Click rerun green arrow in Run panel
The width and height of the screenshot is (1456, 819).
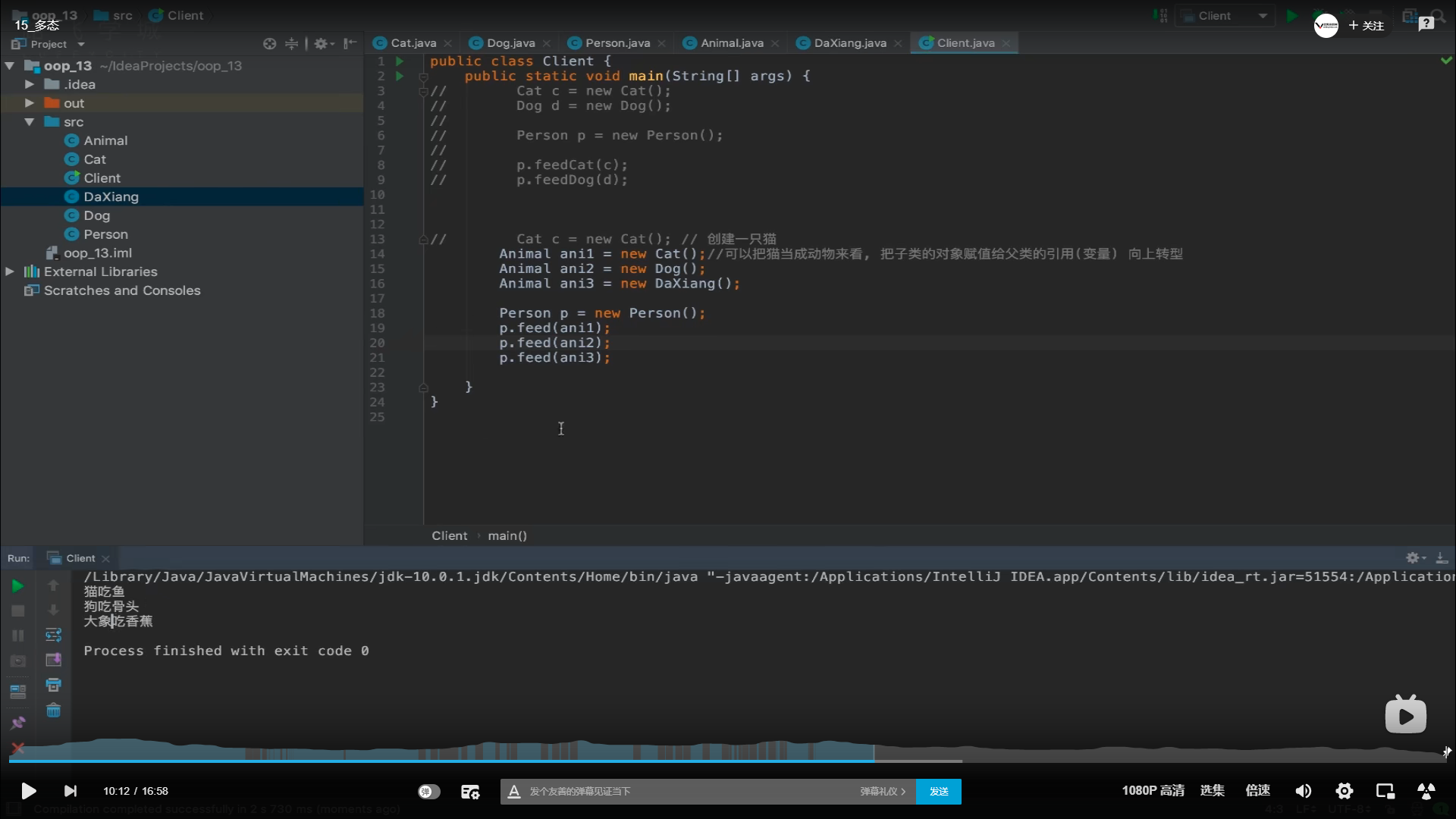point(17,585)
